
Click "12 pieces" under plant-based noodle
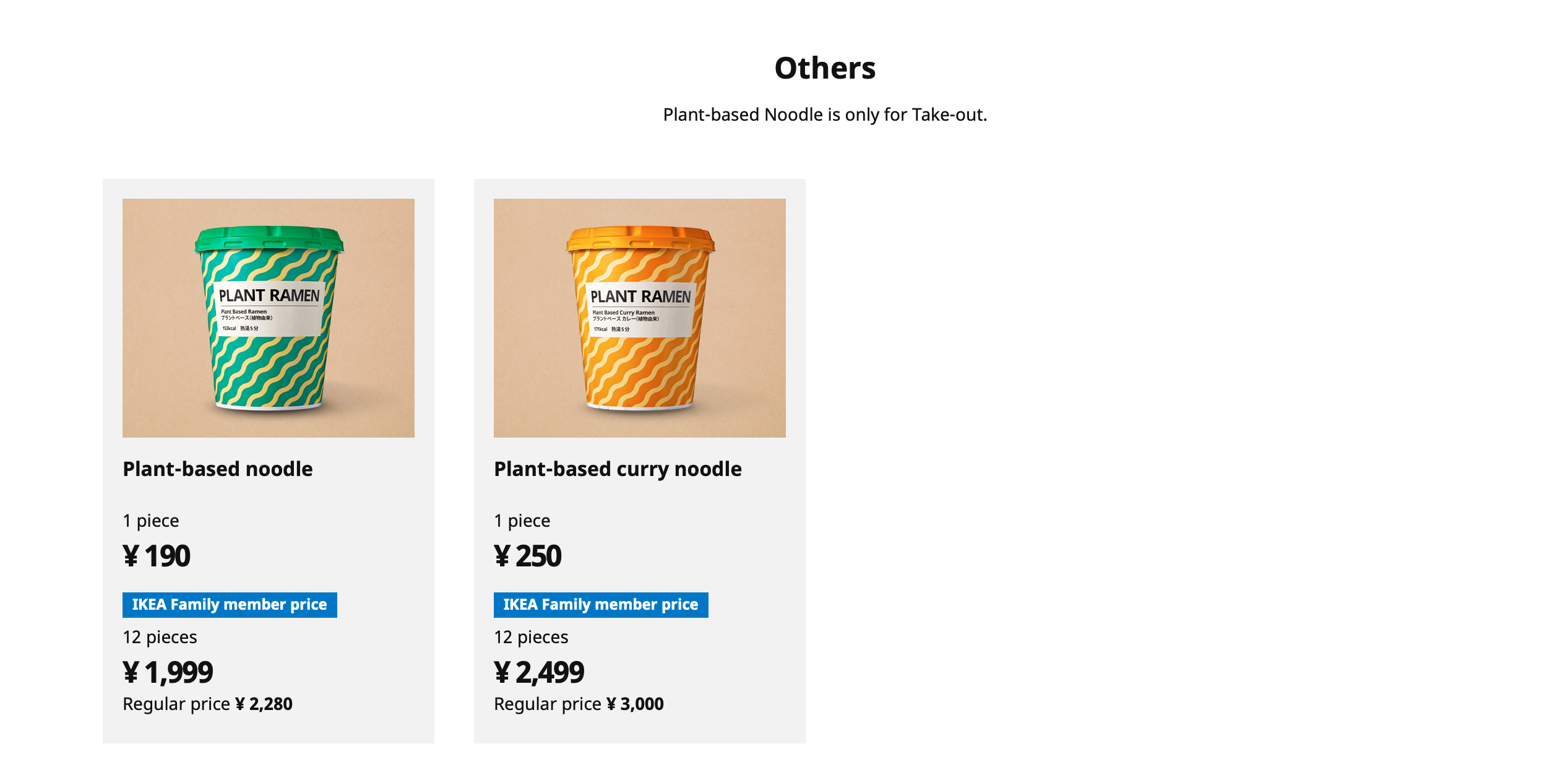pyautogui.click(x=160, y=637)
